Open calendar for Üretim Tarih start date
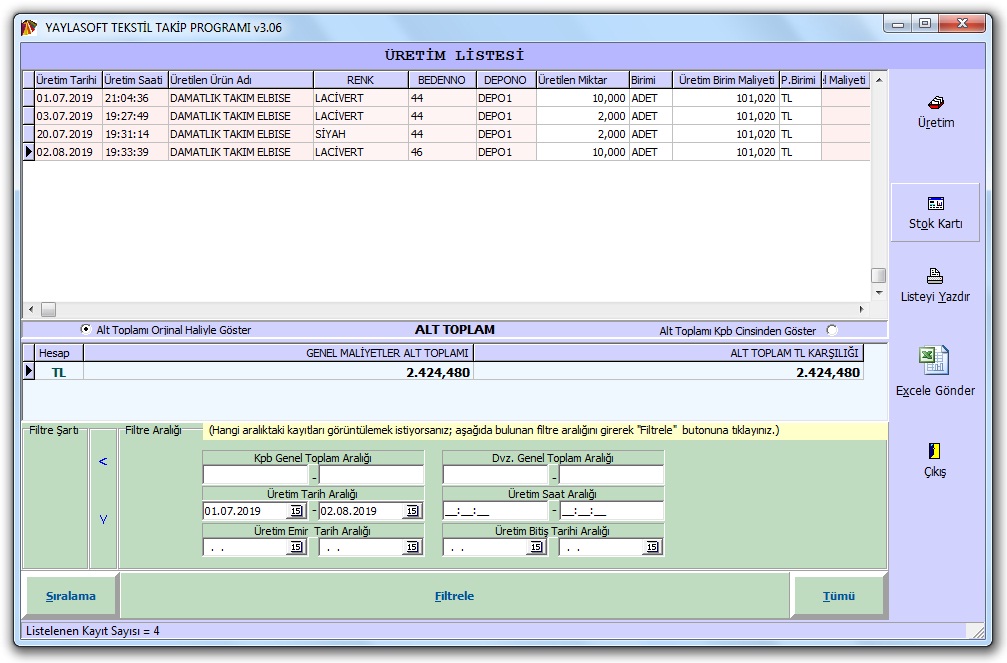The width and height of the screenshot is (1007, 663). coord(296,511)
